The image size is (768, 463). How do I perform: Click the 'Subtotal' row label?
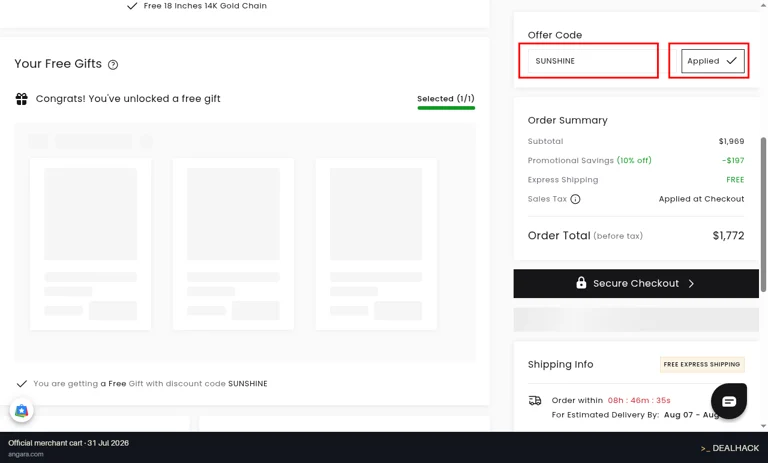(545, 141)
